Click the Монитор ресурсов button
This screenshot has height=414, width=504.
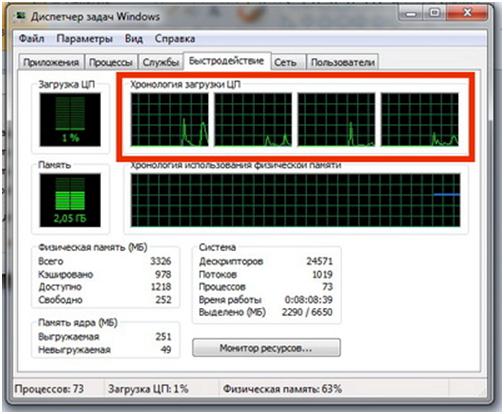point(266,348)
